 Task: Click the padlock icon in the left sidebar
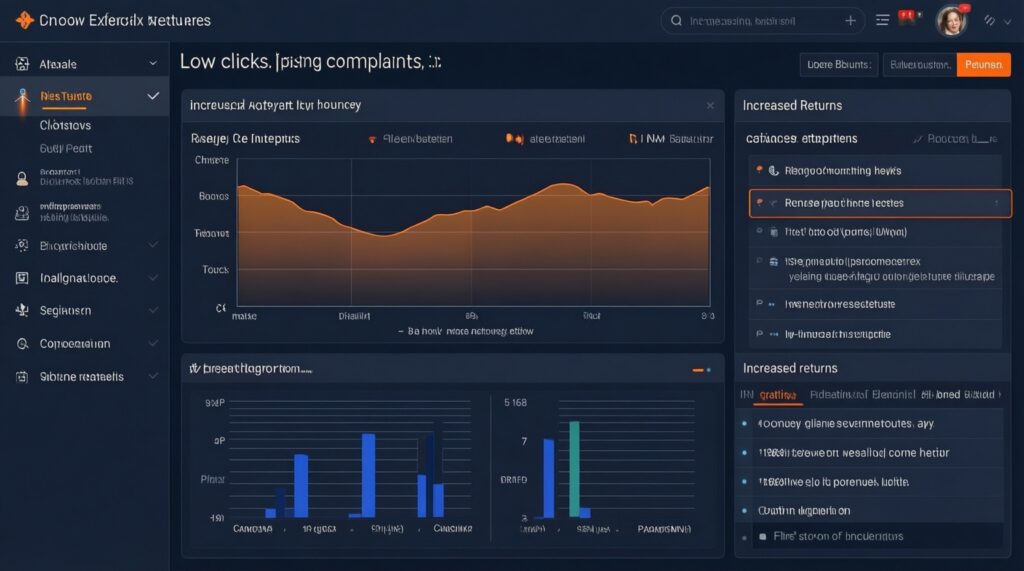(x=22, y=213)
